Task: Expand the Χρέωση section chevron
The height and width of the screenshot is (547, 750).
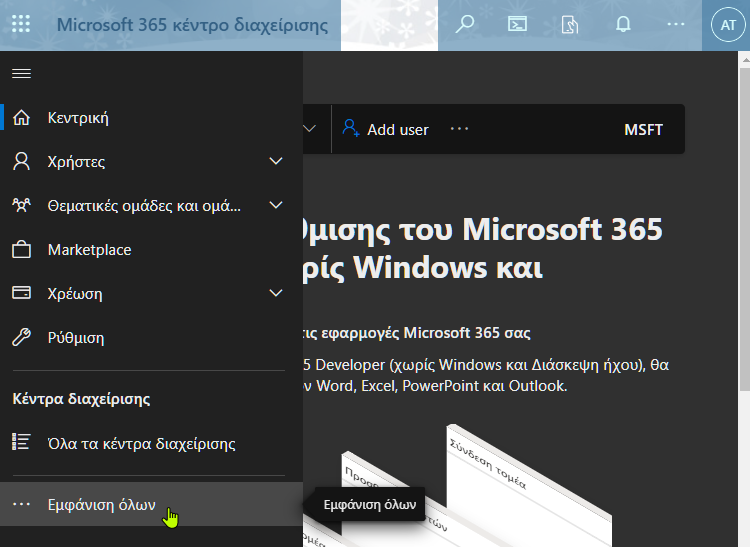Action: point(276,293)
